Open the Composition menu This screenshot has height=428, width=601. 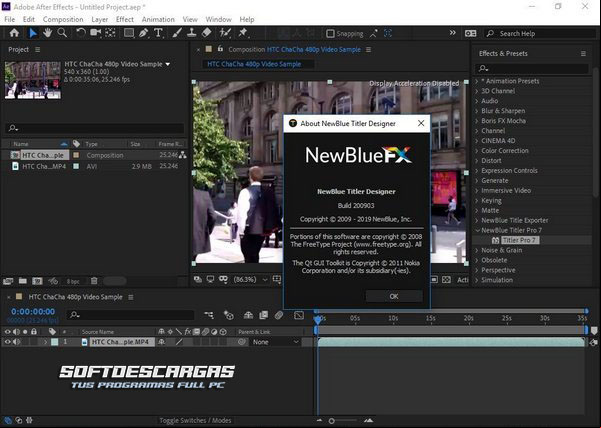coord(63,19)
